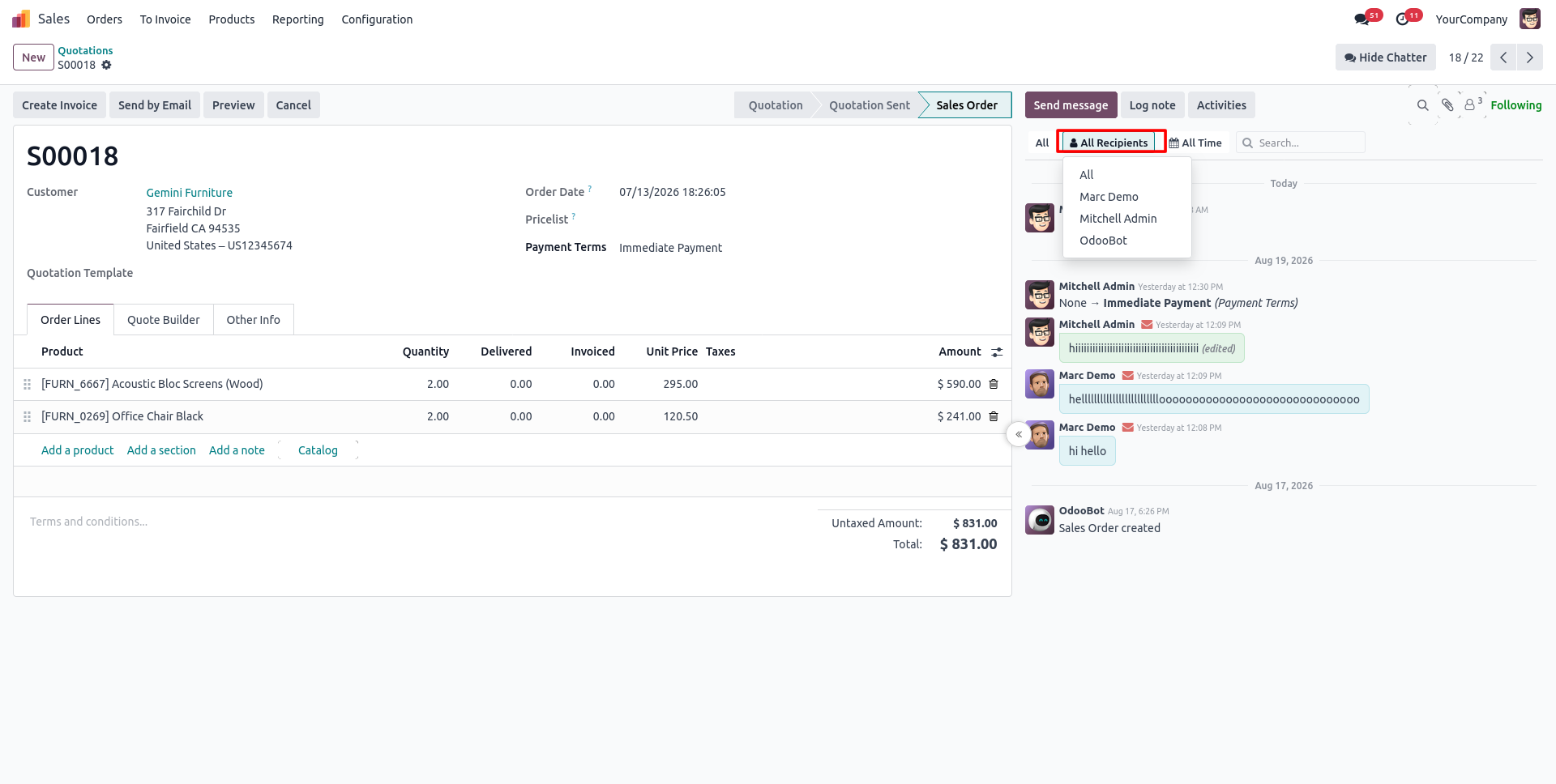
Task: Open the All Time date filter
Action: [x=1195, y=143]
